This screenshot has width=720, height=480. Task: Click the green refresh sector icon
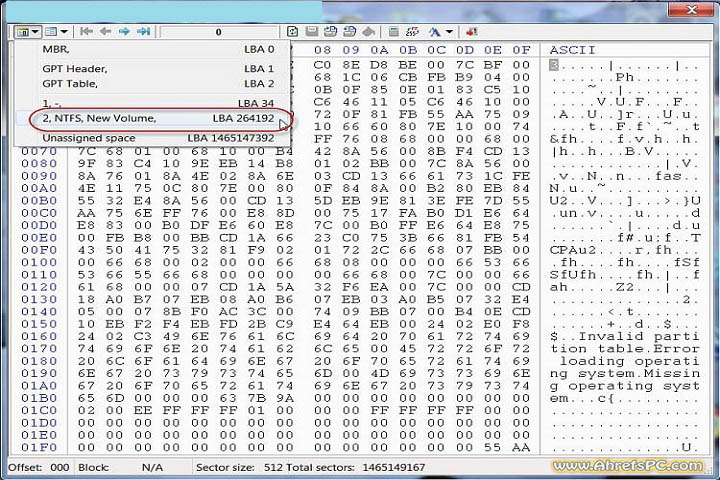[x=292, y=31]
